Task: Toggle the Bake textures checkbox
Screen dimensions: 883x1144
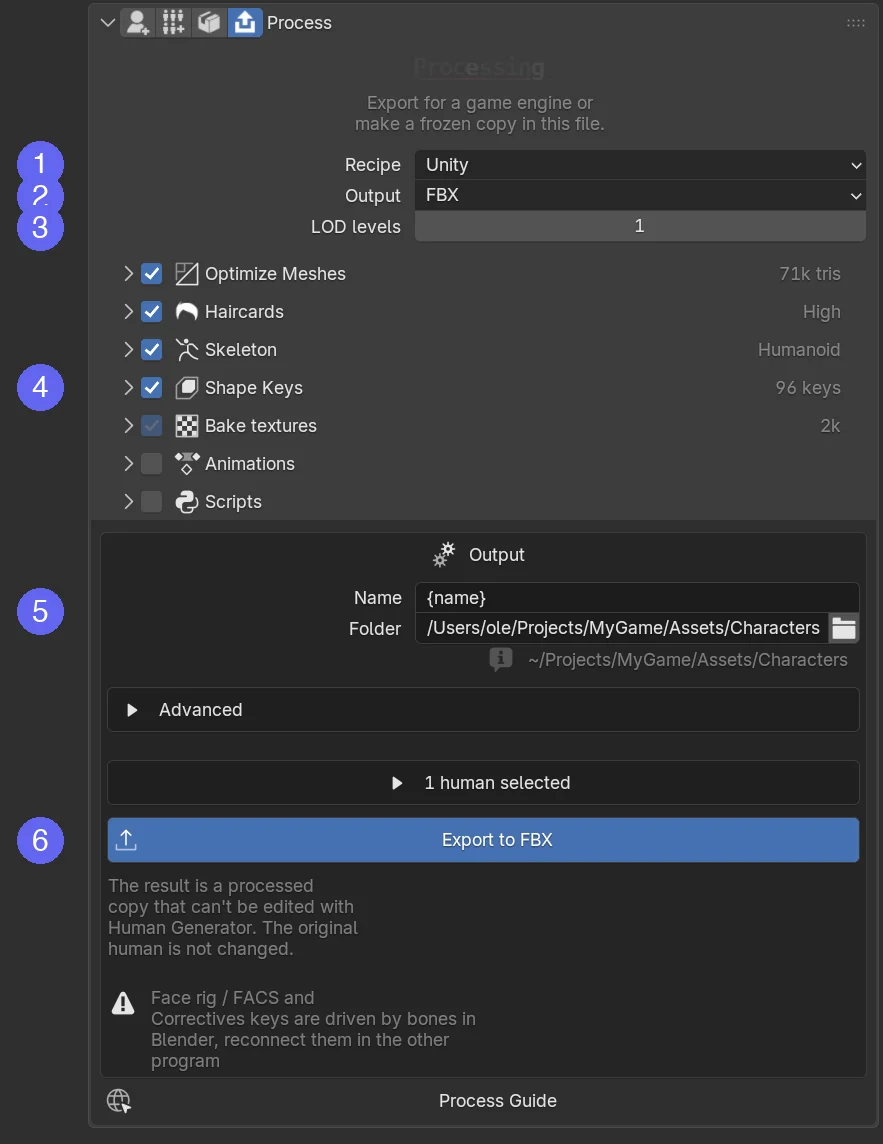Action: coord(152,425)
